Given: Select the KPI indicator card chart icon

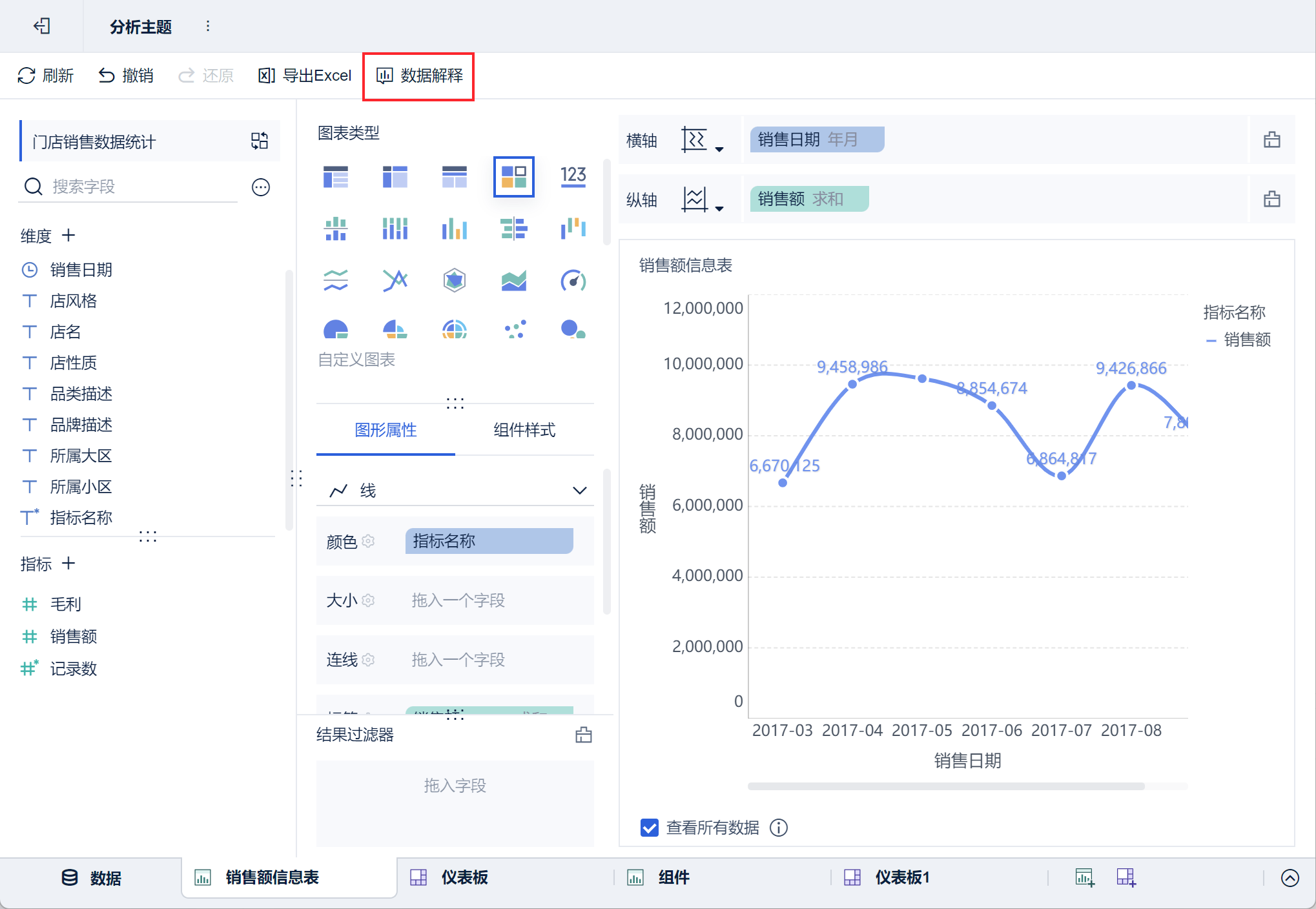Looking at the screenshot, I should 573,176.
